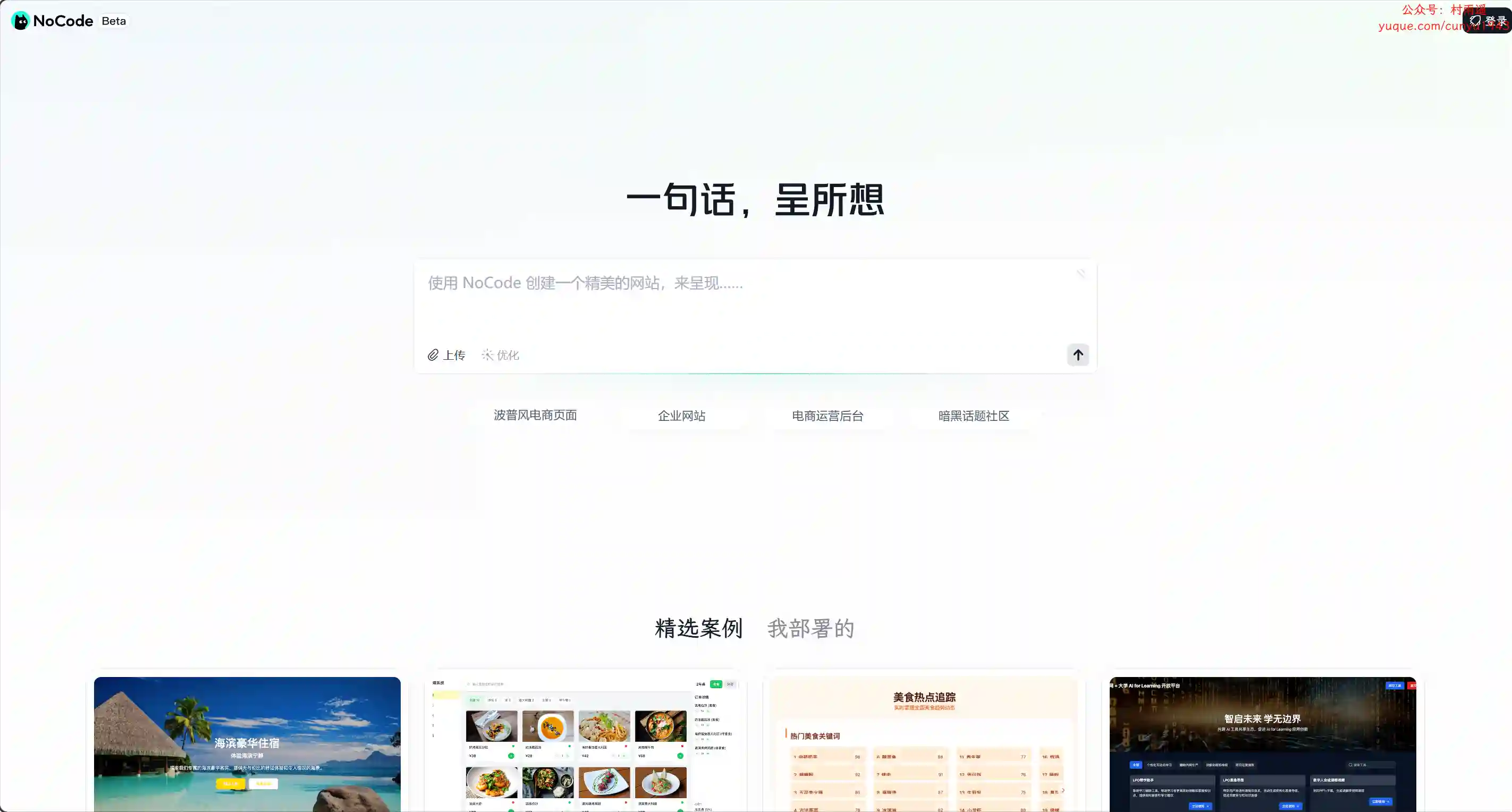Open the 海滨豪华住宿 case thumbnail
1512x812 pixels.
[x=247, y=744]
